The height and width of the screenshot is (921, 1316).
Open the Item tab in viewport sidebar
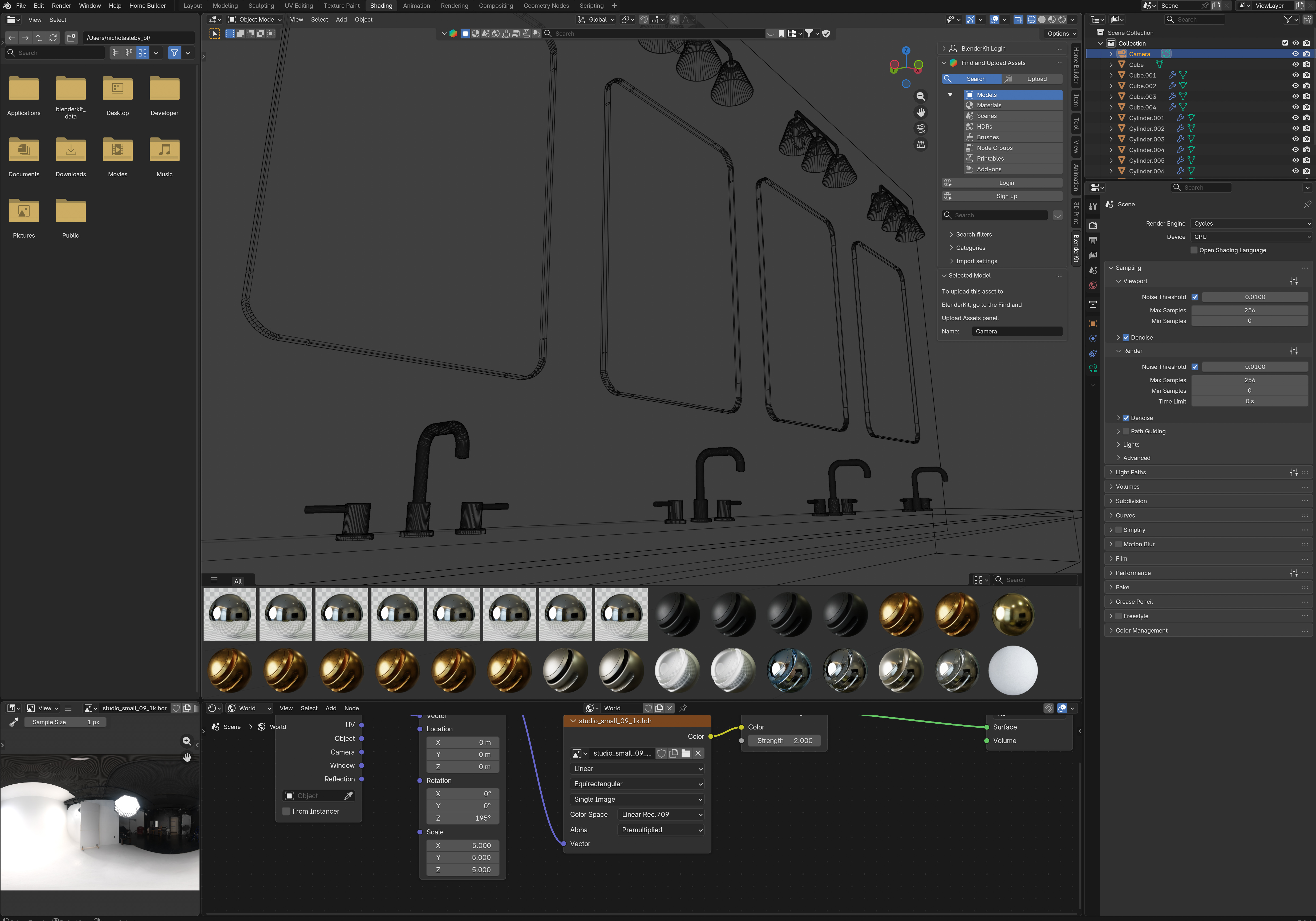point(1076,101)
